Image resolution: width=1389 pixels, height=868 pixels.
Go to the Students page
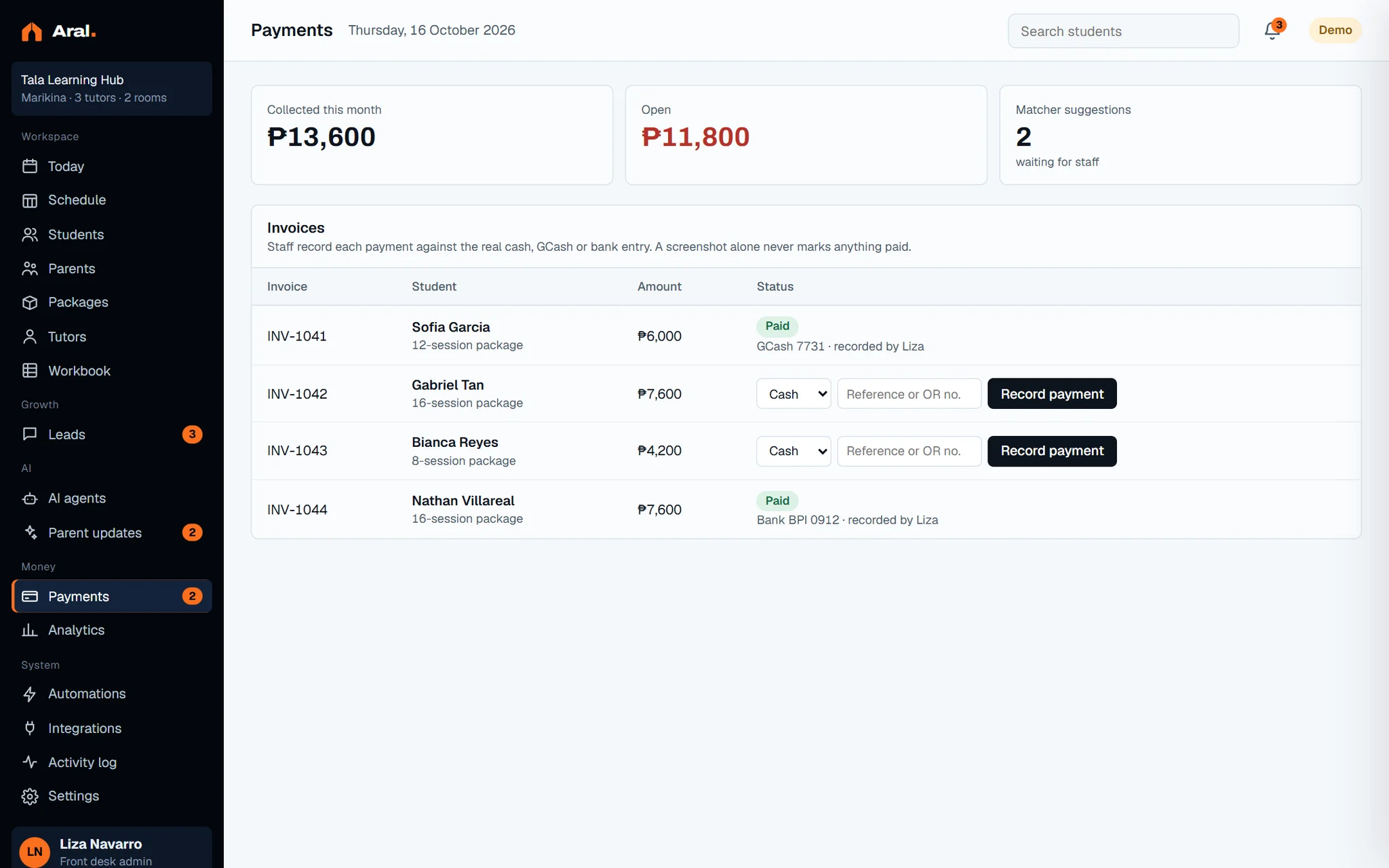(112, 235)
